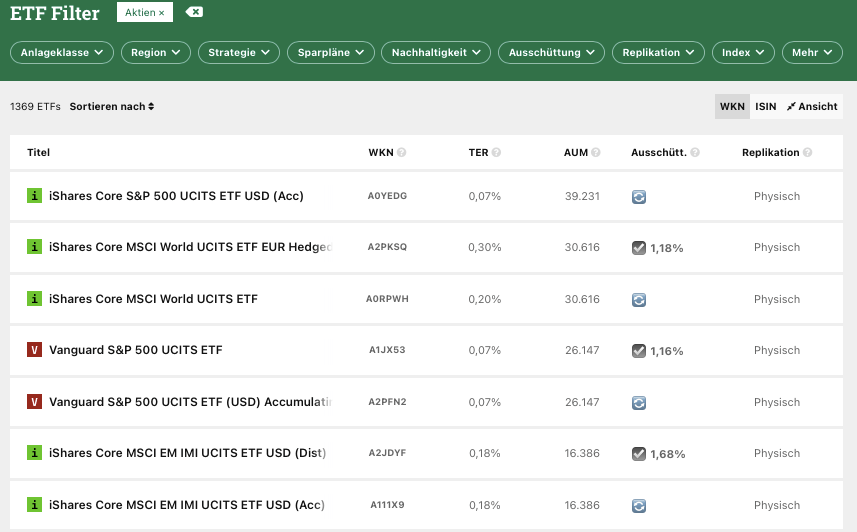Open iShares Core MSCI World UCITS ETF
This screenshot has width=857, height=532.
[153, 299]
